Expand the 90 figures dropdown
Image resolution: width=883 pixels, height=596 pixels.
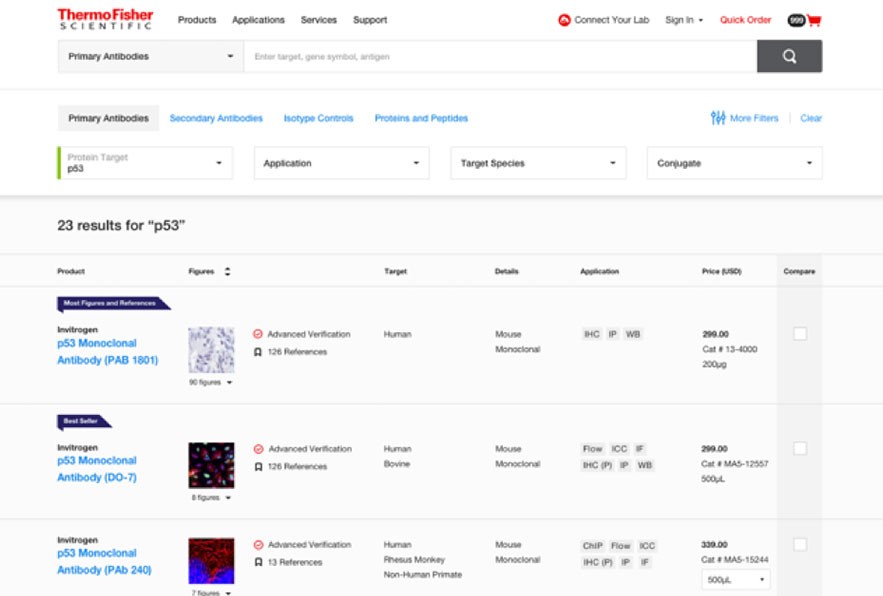click(211, 382)
